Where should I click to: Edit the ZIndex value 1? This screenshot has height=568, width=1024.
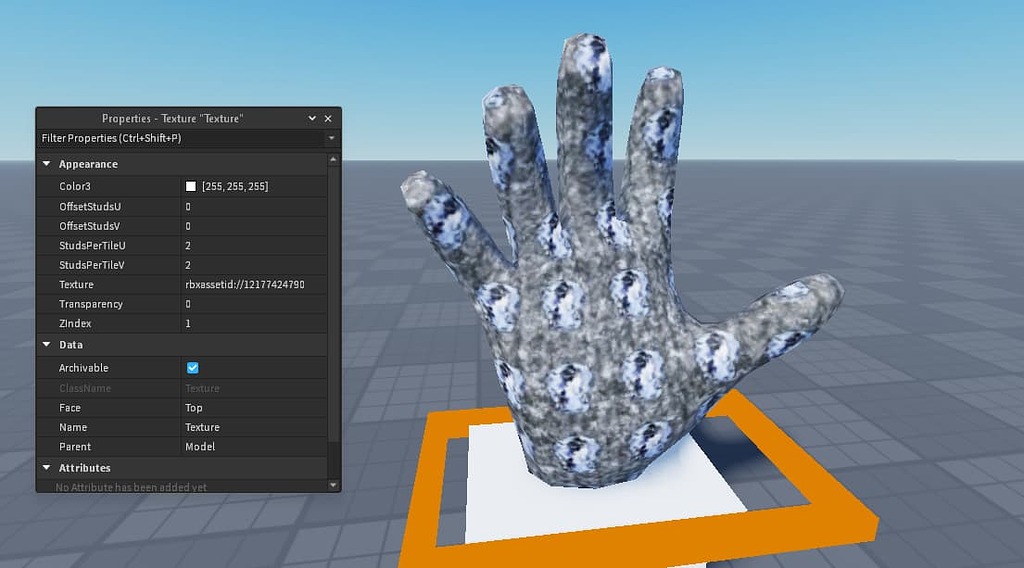[x=254, y=323]
